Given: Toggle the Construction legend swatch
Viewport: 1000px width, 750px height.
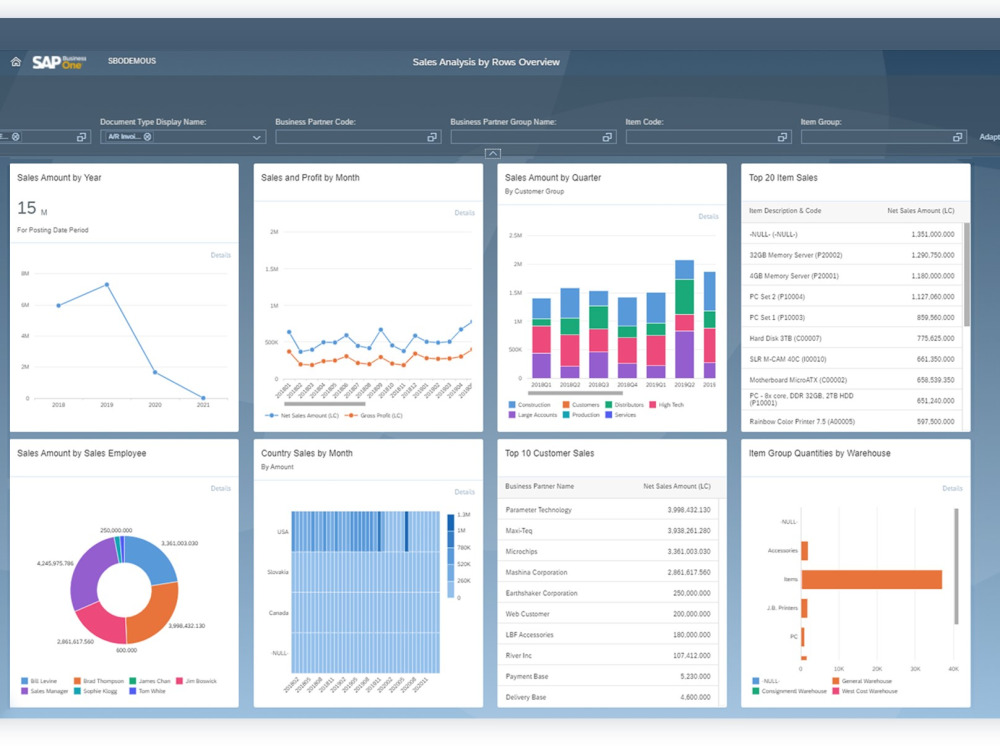Looking at the screenshot, I should point(512,405).
